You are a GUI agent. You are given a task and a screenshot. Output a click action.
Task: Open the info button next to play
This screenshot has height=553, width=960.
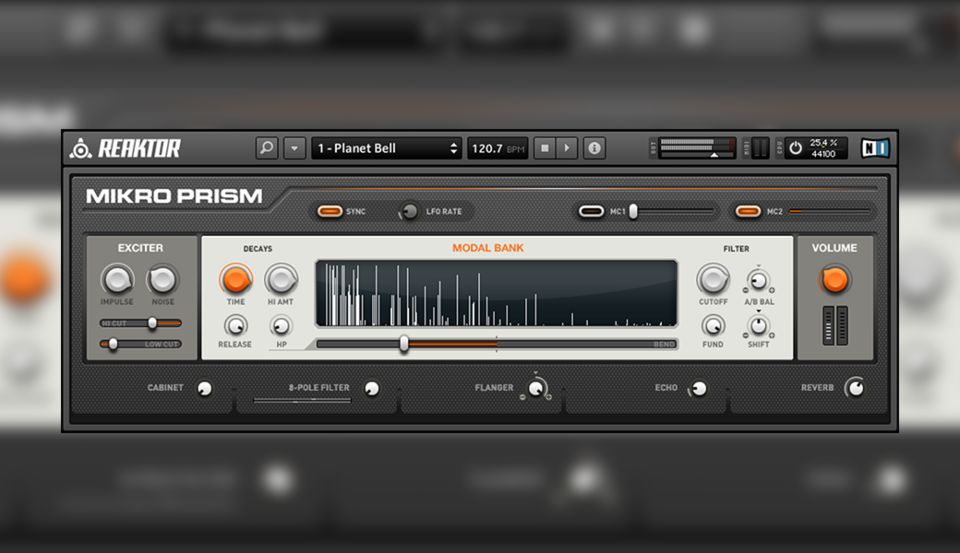tap(595, 148)
